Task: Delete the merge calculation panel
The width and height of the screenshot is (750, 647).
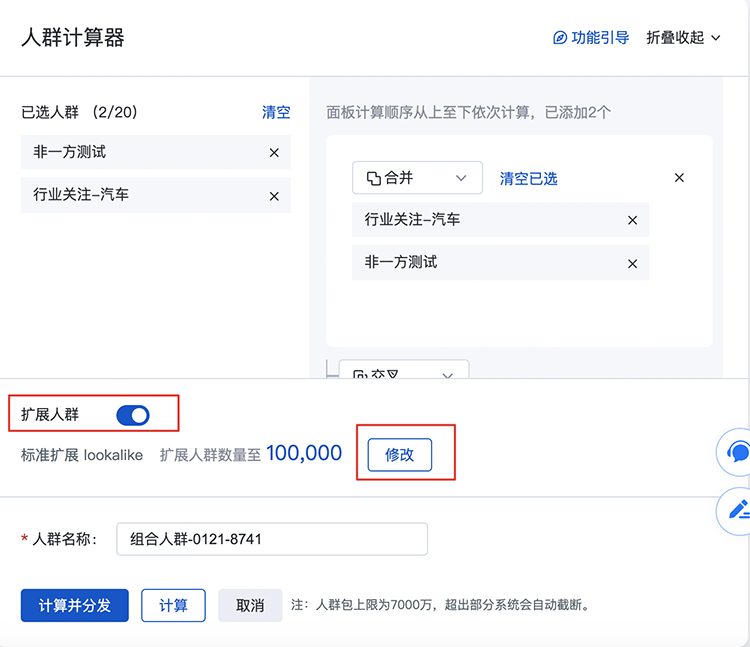Action: pyautogui.click(x=679, y=178)
